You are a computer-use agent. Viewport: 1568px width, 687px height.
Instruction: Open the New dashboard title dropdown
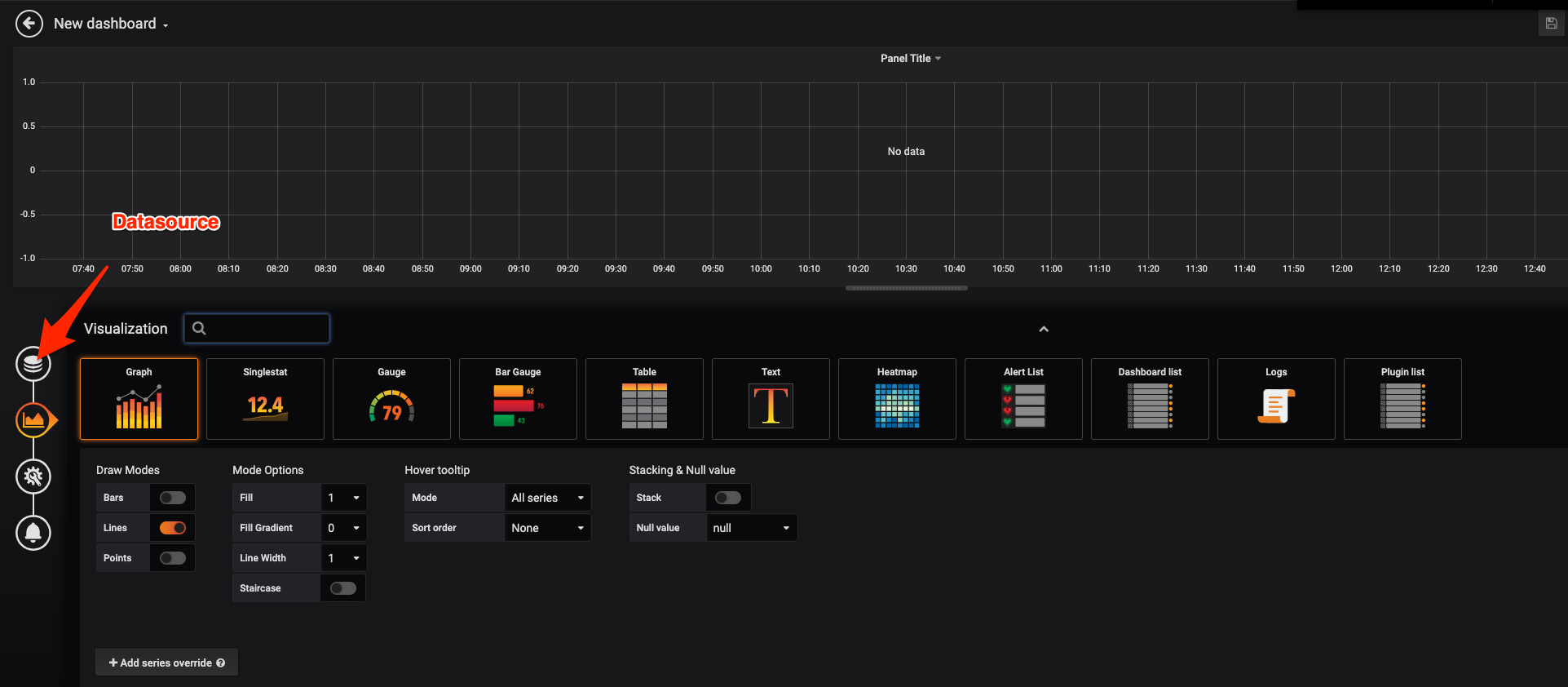111,24
